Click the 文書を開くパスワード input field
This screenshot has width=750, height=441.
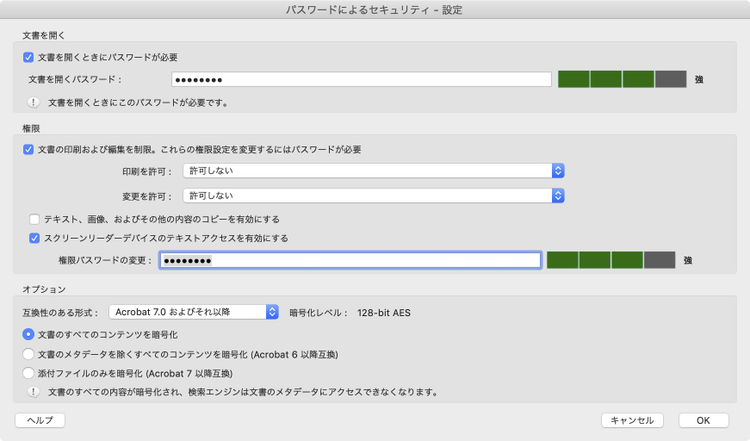click(x=361, y=79)
